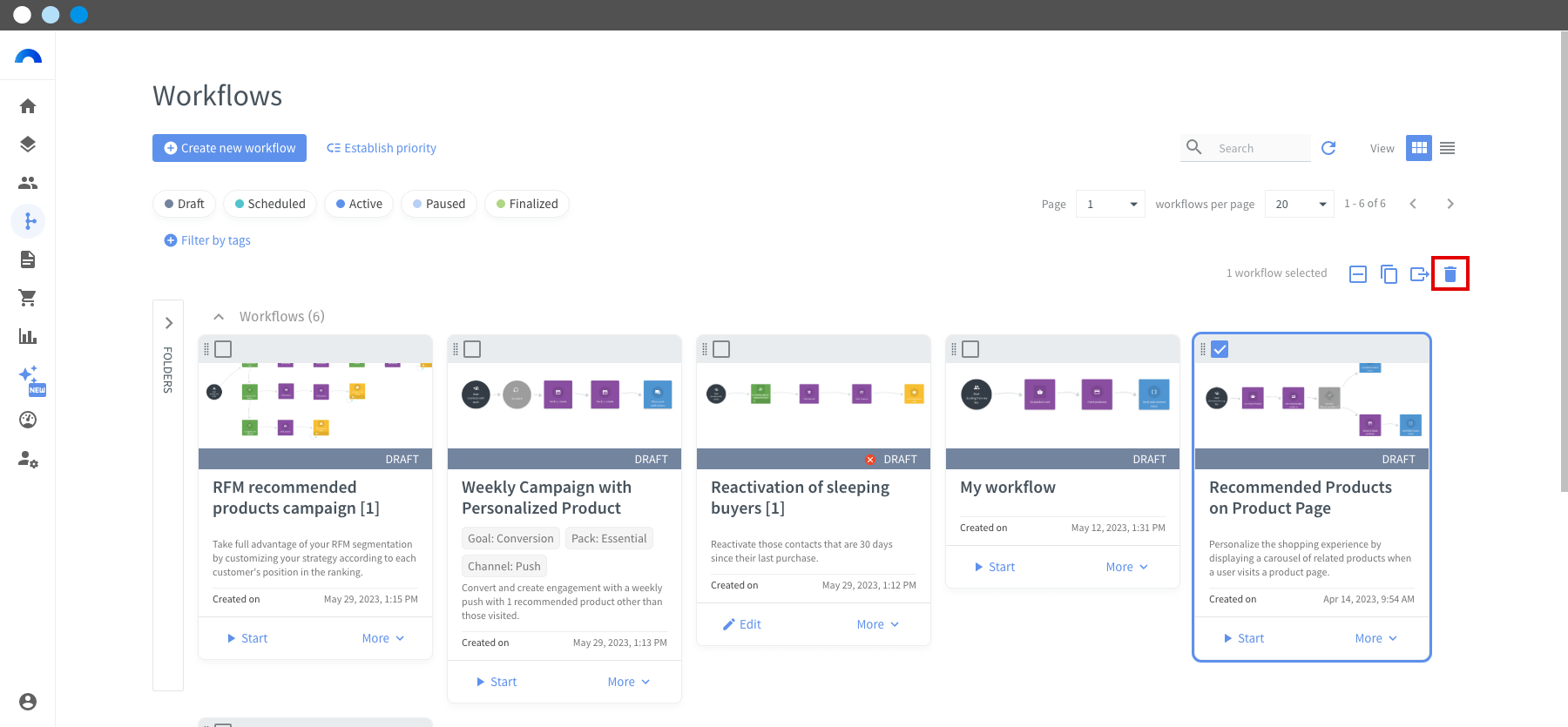Toggle the Paused status filter

click(x=439, y=204)
